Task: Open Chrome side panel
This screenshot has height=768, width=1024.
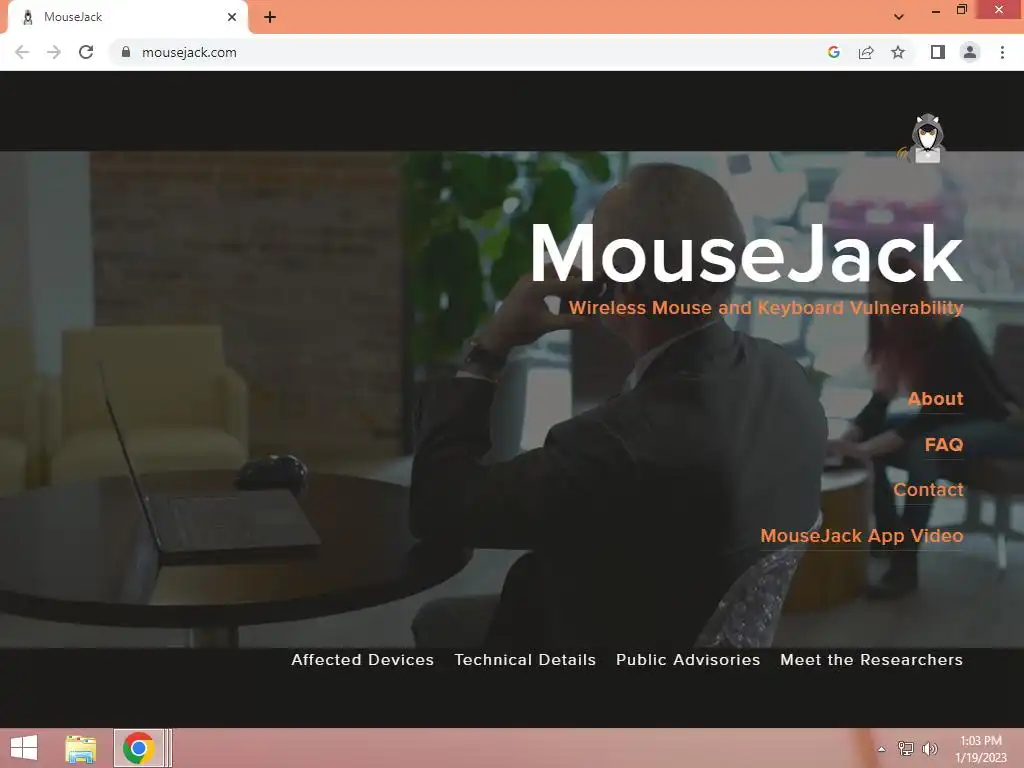Action: 938,52
